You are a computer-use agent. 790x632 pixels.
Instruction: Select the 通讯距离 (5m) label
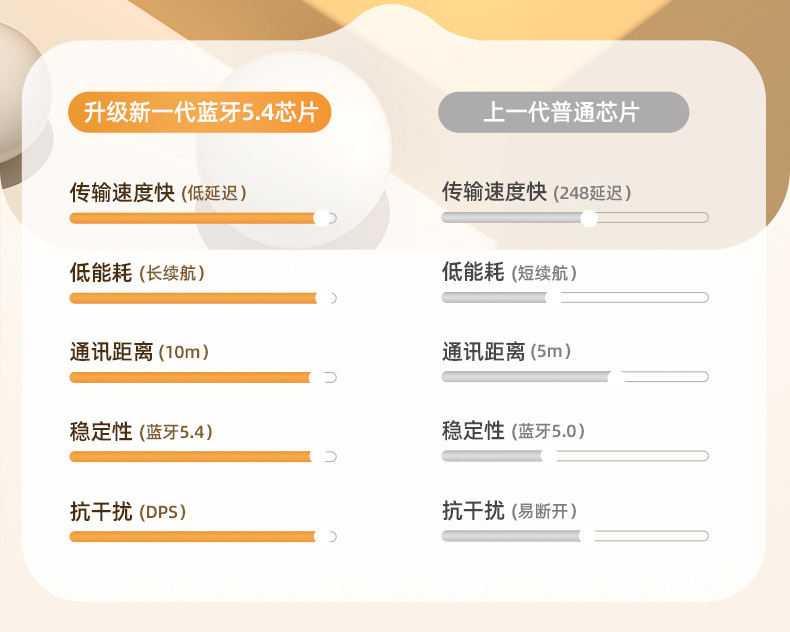(507, 352)
